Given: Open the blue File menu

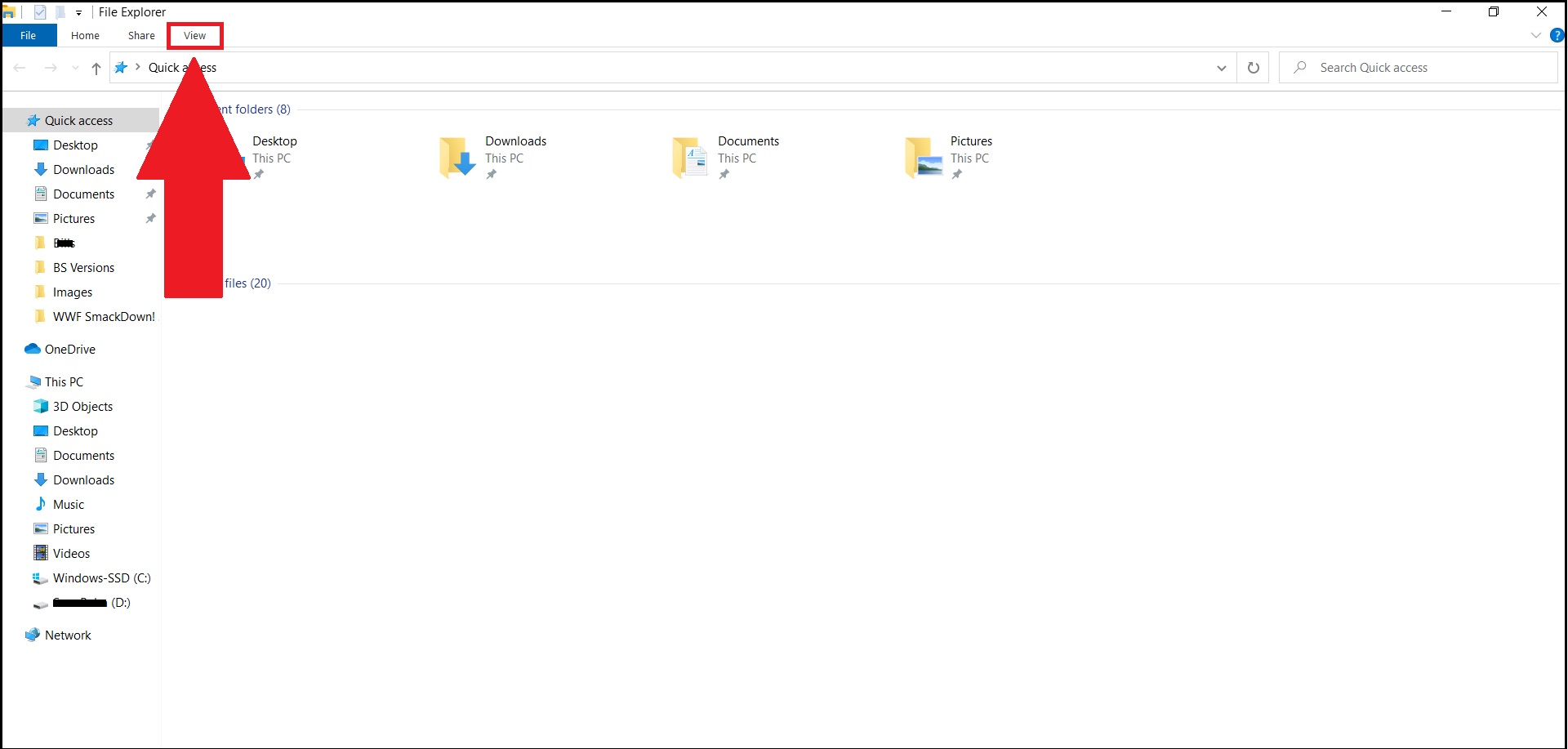Looking at the screenshot, I should coord(29,36).
